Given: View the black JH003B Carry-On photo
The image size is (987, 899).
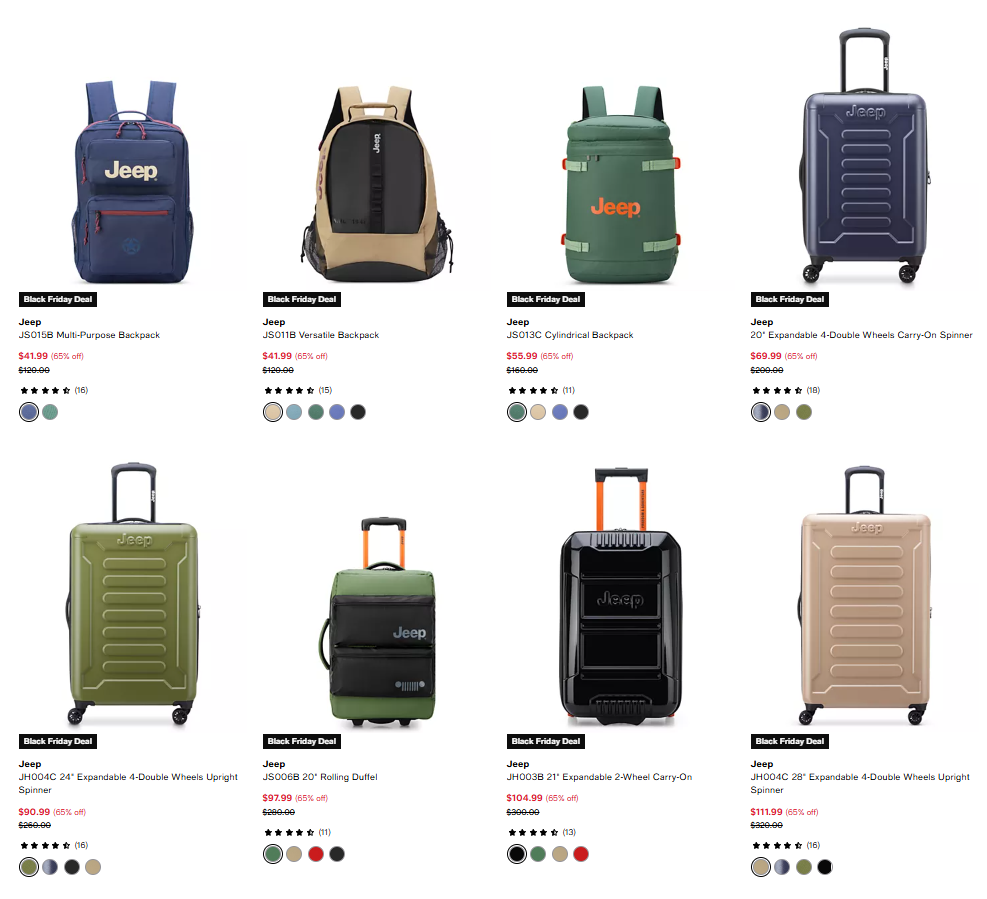Looking at the screenshot, I should [621, 596].
